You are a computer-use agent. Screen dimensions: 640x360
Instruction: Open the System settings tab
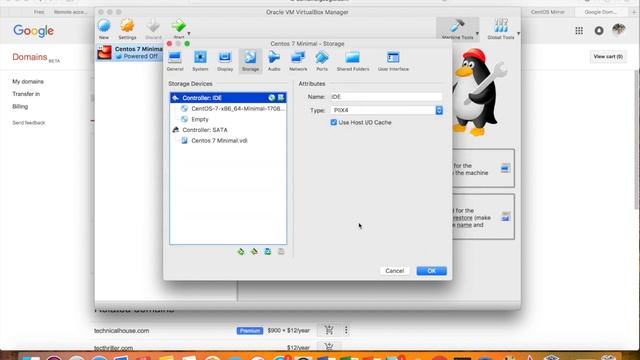tap(200, 61)
